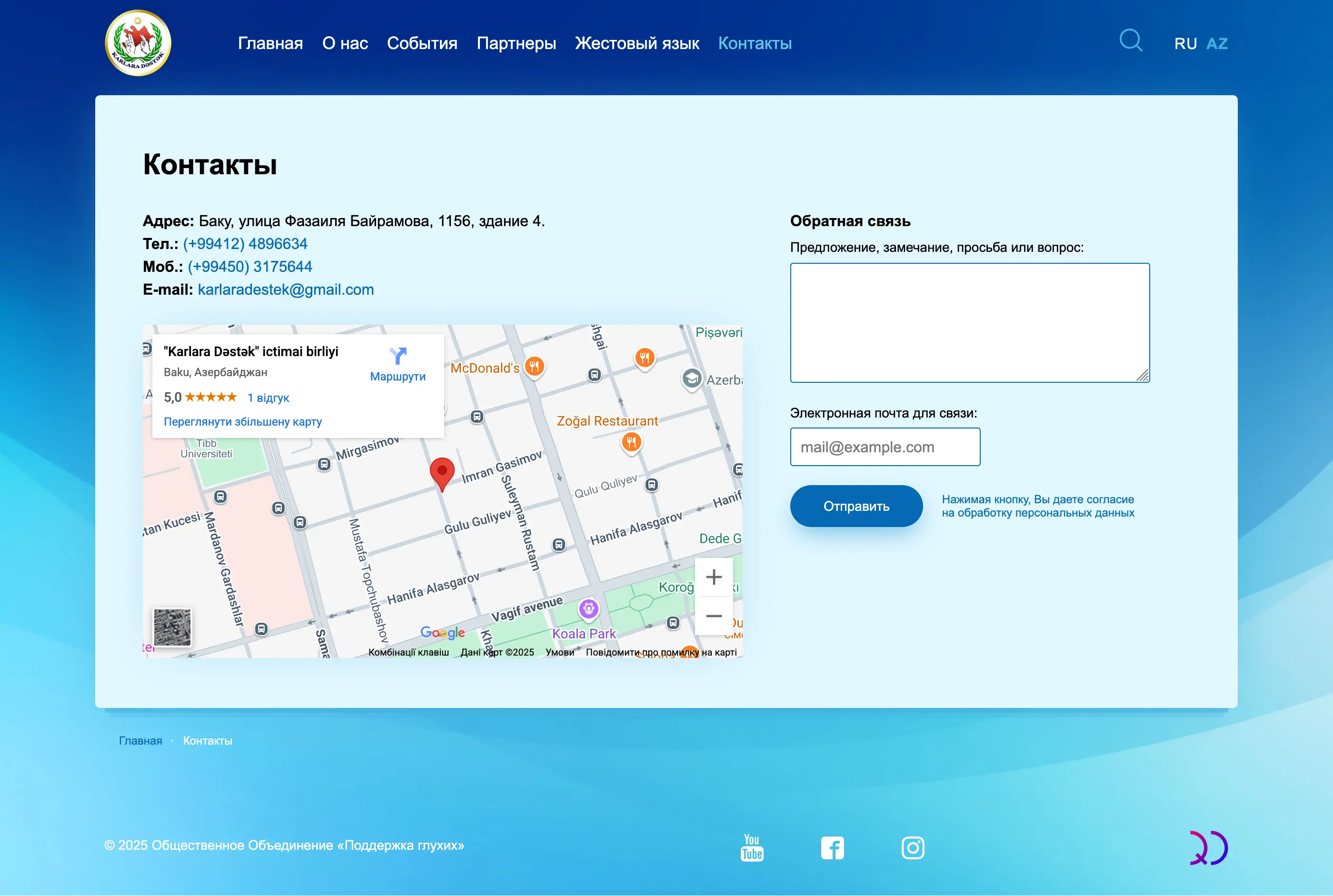Grab the textarea resize handle corner
Image resolution: width=1333 pixels, height=896 pixels.
click(x=1143, y=376)
